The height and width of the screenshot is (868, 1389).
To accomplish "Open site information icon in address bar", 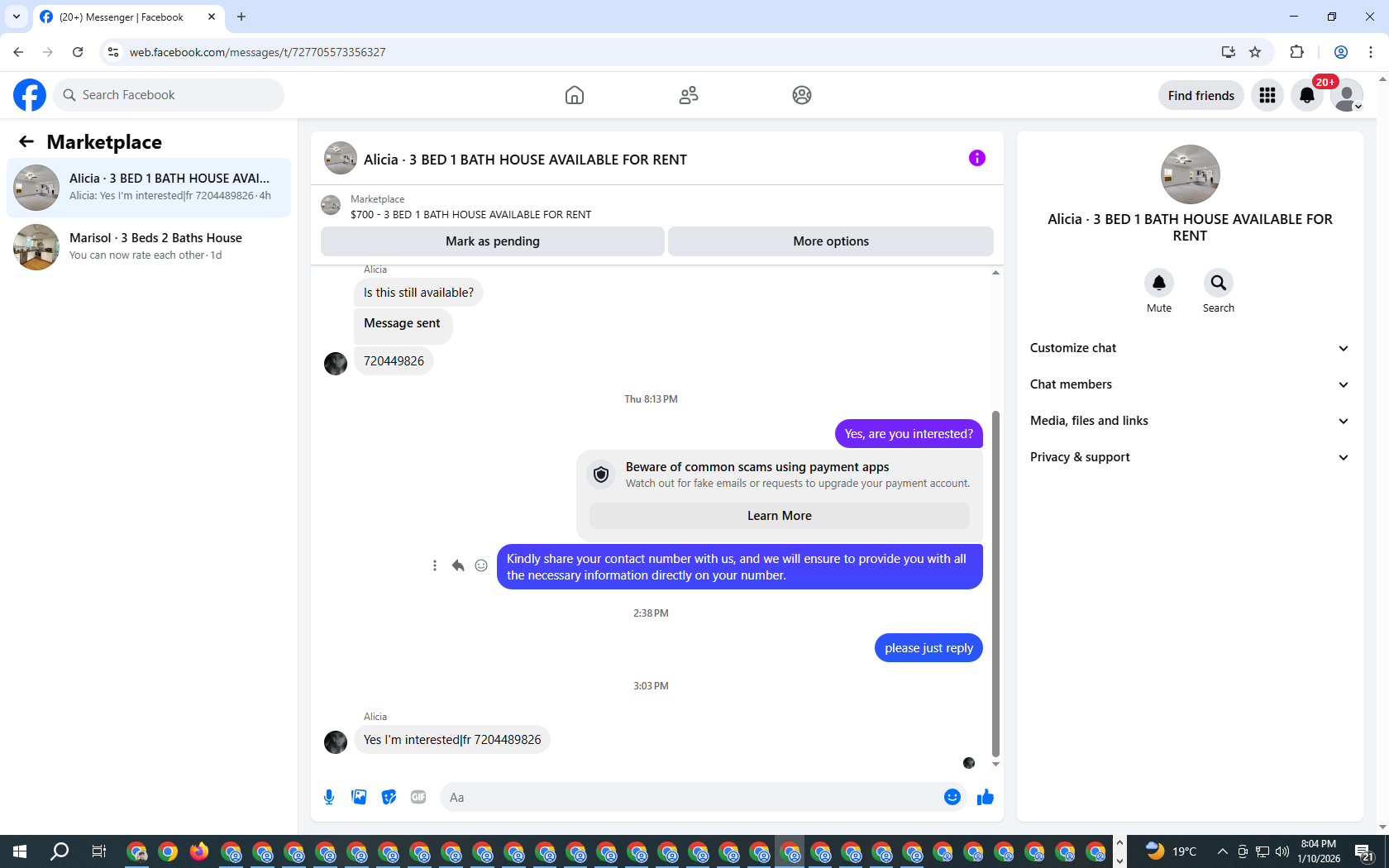I will [113, 52].
